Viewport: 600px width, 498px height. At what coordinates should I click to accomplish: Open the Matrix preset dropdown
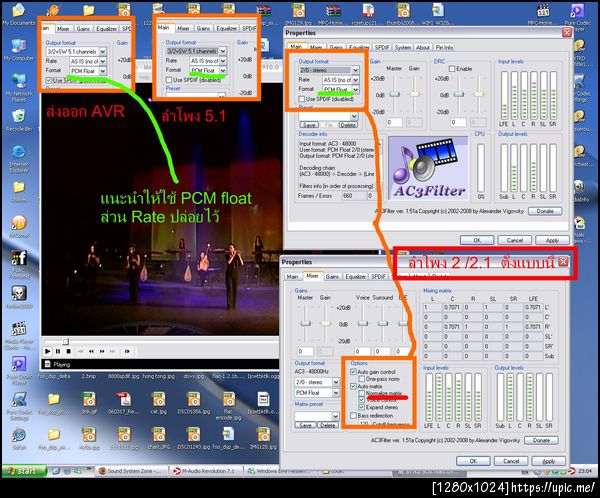click(x=335, y=416)
